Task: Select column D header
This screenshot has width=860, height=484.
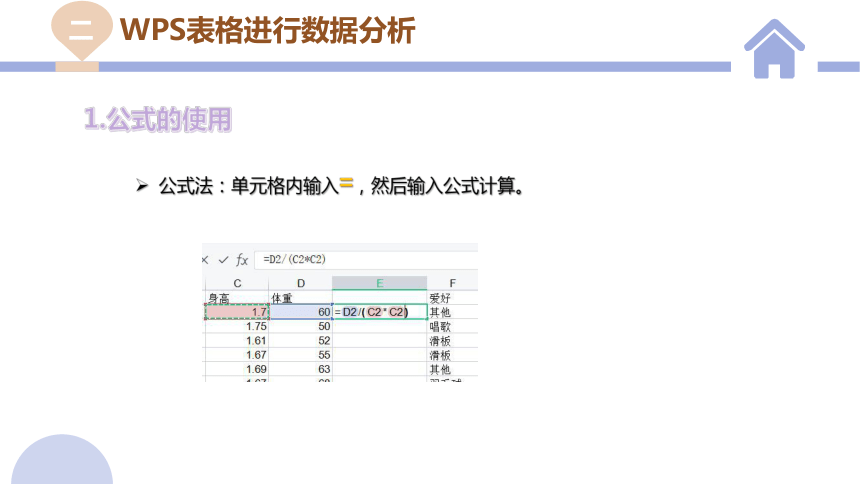Action: [x=301, y=283]
